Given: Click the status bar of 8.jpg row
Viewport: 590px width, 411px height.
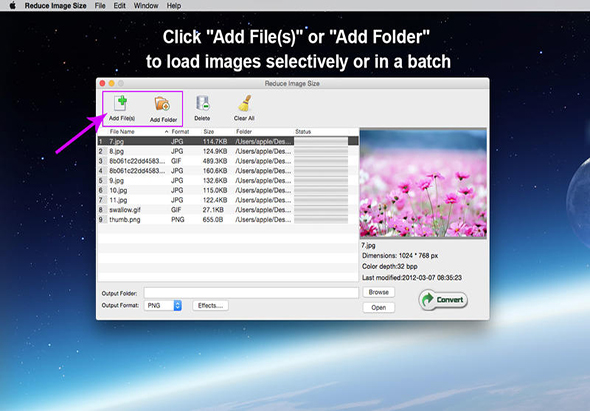Looking at the screenshot, I should [x=321, y=151].
